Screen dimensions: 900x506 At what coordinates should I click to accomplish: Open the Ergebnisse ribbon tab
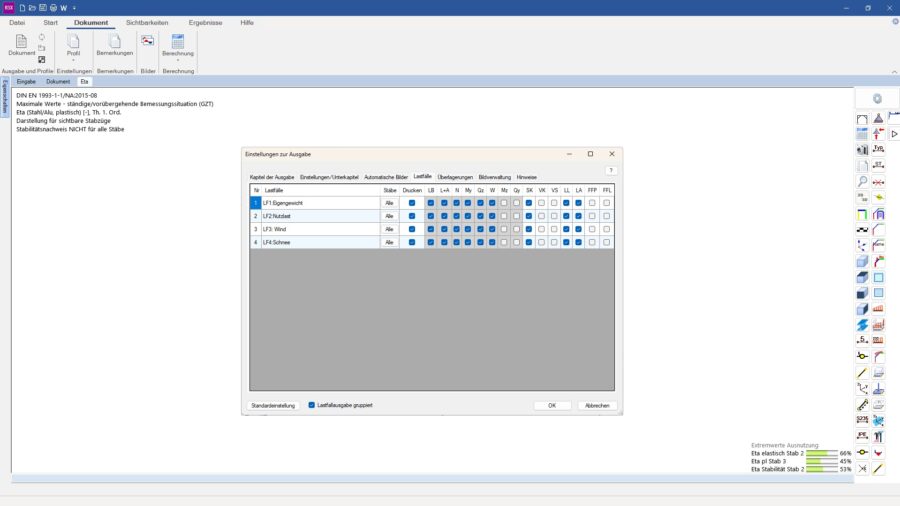205,22
